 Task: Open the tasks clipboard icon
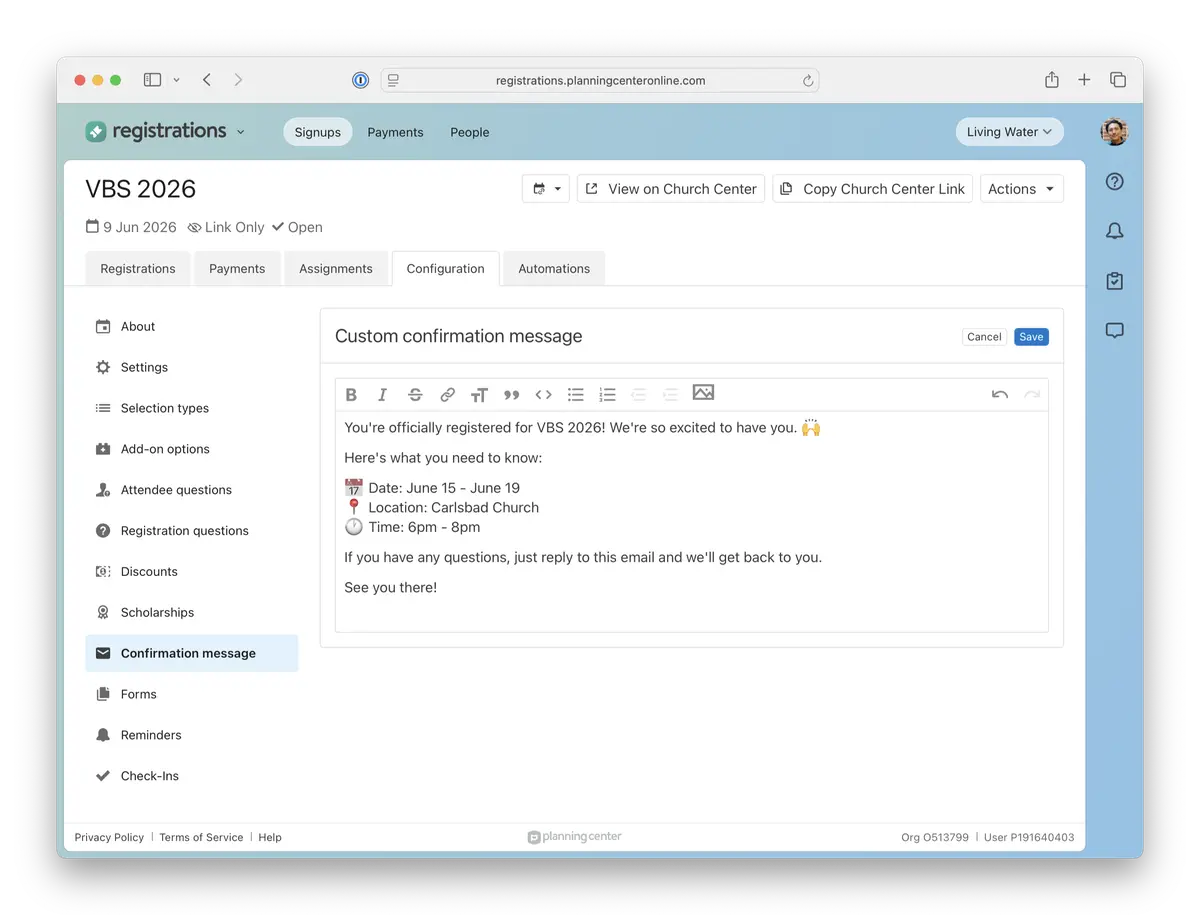1115,281
